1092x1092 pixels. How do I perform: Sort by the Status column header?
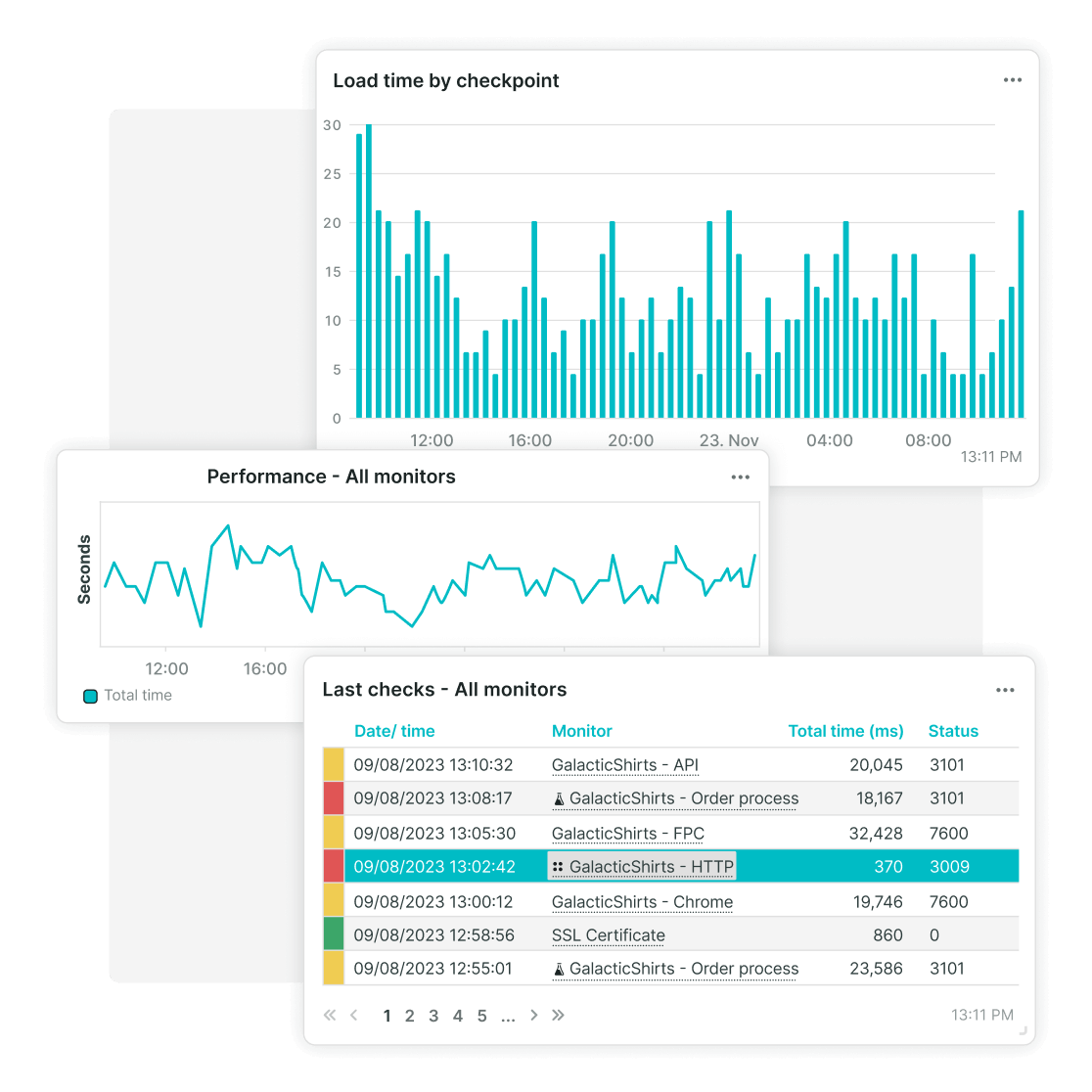(x=953, y=731)
